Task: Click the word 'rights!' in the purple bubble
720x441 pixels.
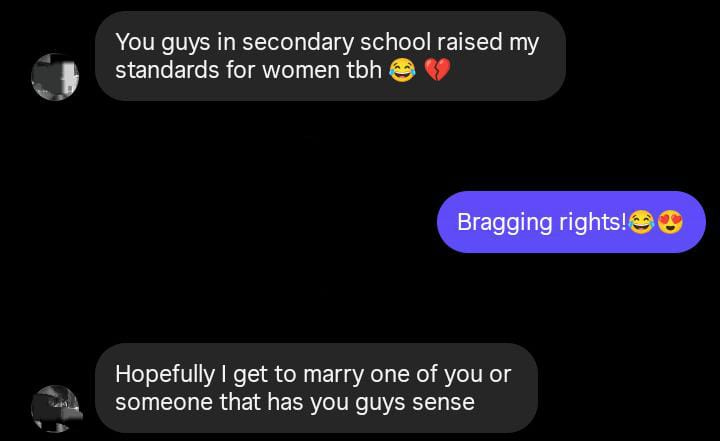Action: coord(592,223)
